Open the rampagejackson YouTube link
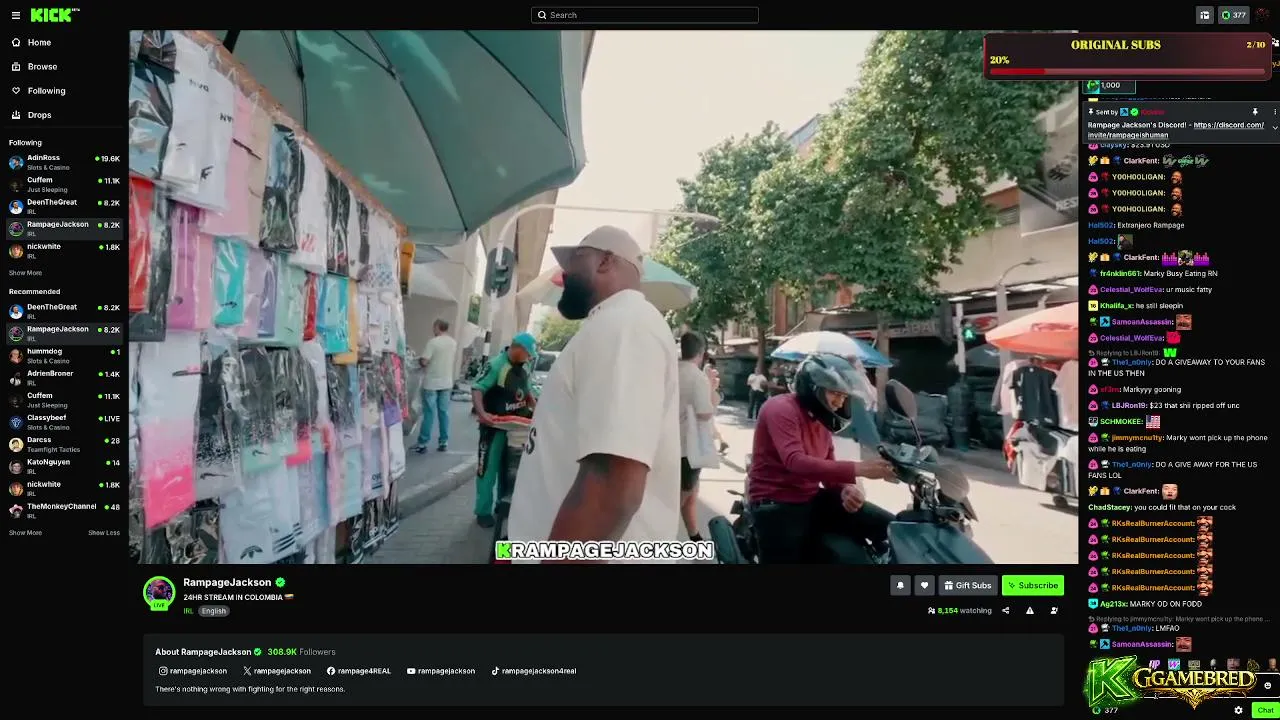 (441, 671)
